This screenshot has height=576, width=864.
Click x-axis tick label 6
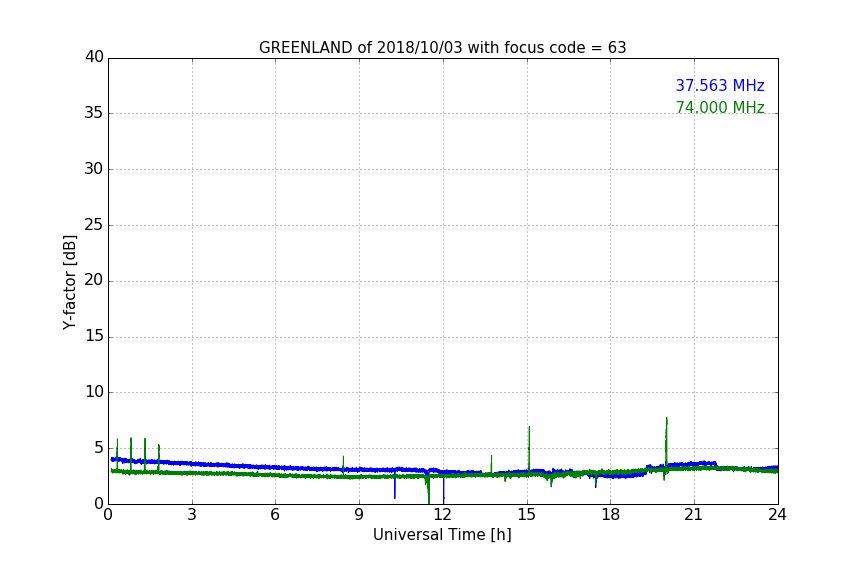click(275, 515)
